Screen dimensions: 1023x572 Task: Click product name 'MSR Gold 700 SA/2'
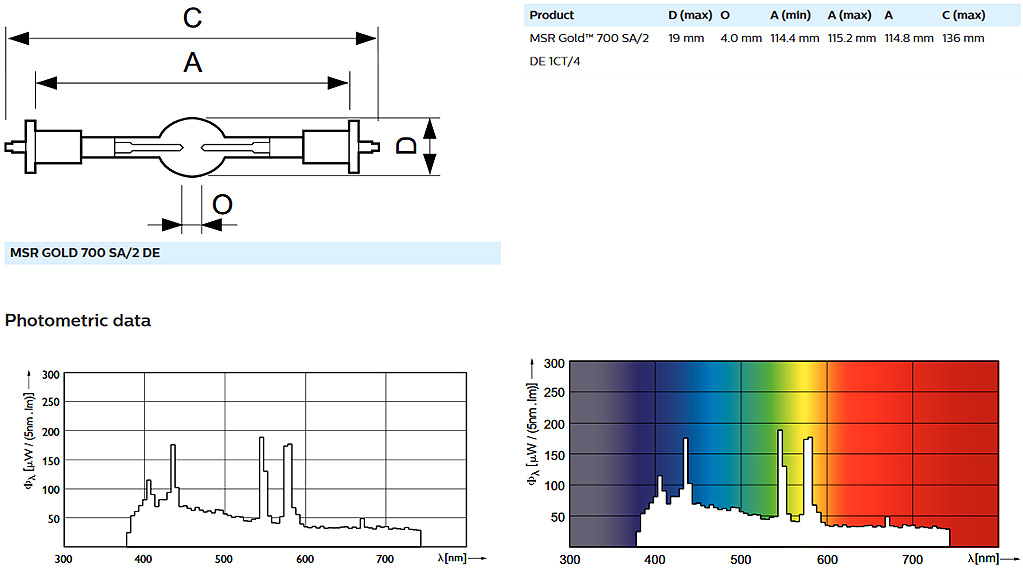pos(589,38)
